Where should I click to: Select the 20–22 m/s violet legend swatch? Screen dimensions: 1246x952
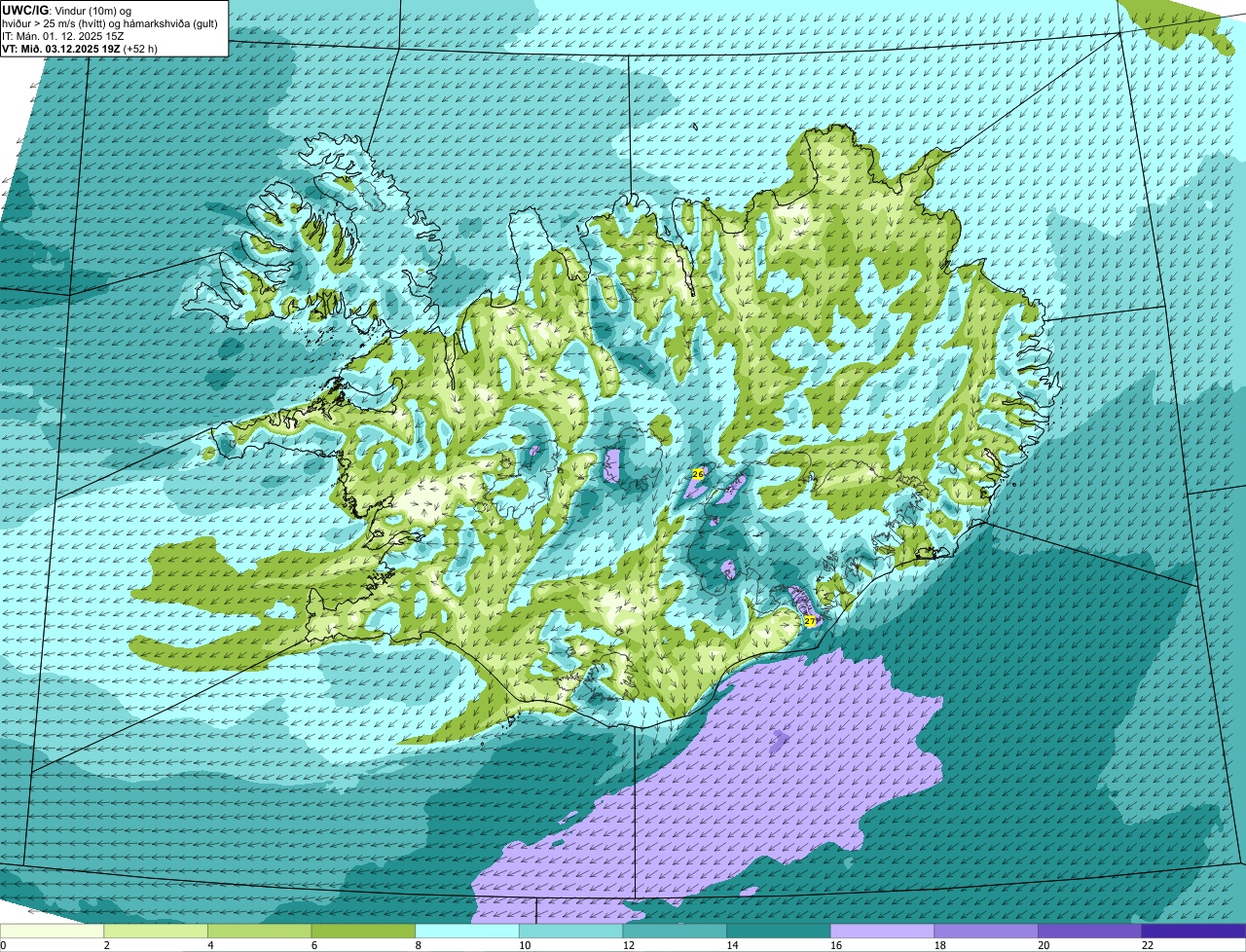tap(1090, 931)
